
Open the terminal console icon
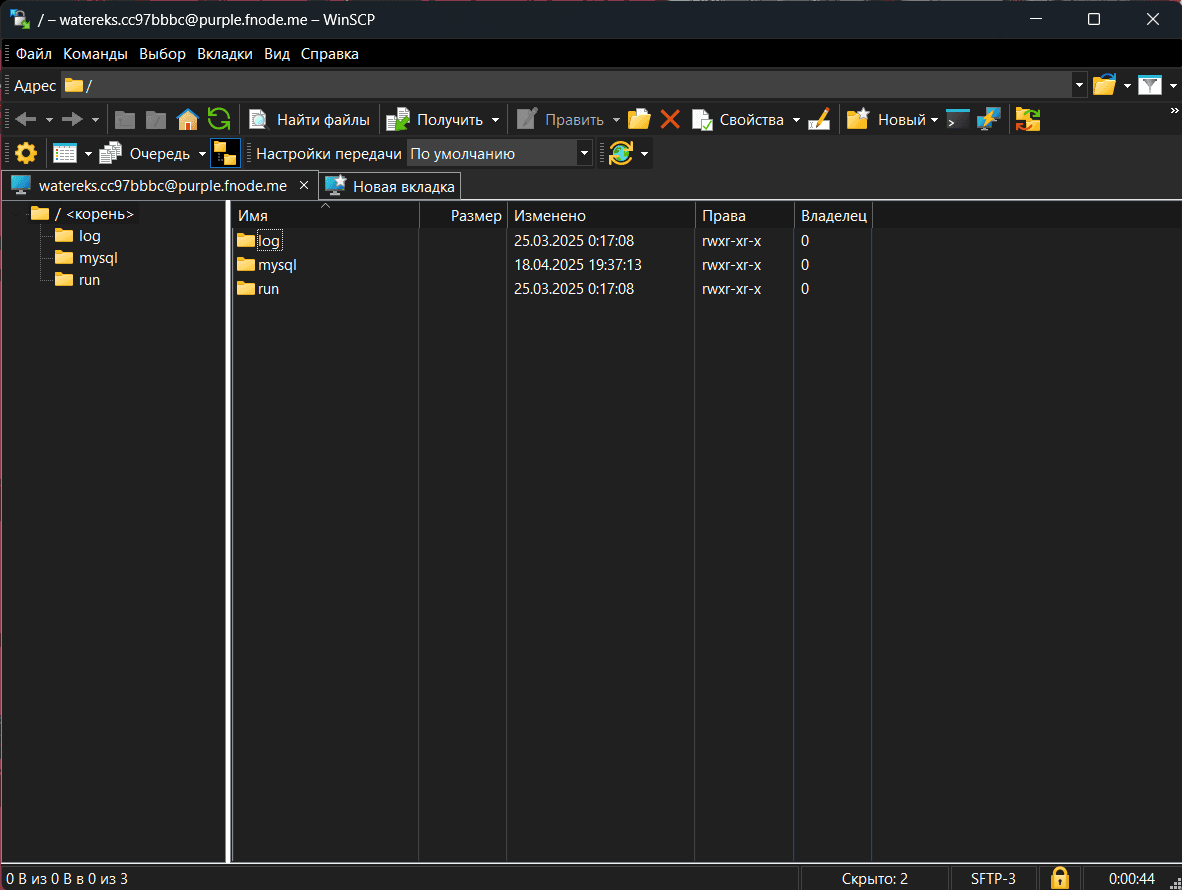(x=958, y=120)
